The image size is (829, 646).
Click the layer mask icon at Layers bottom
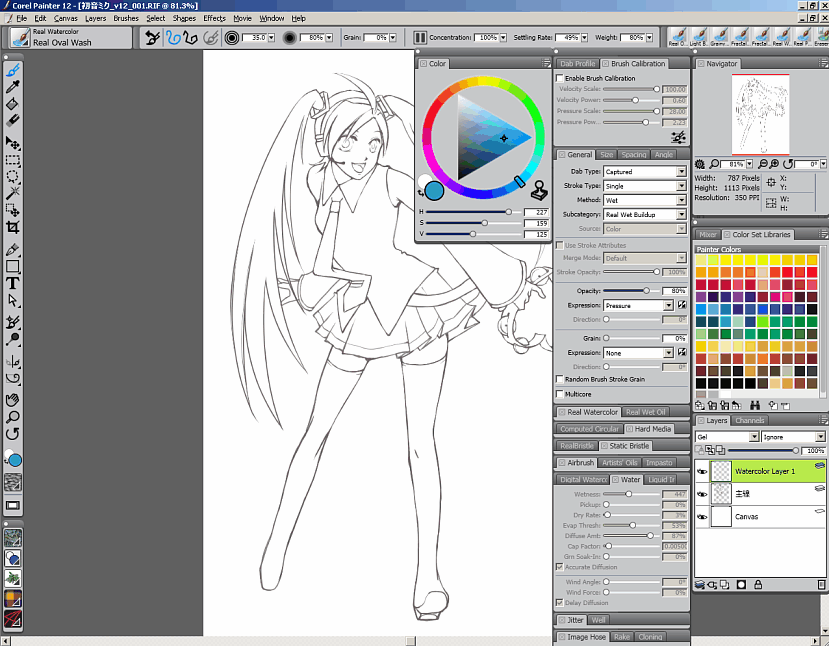point(741,585)
